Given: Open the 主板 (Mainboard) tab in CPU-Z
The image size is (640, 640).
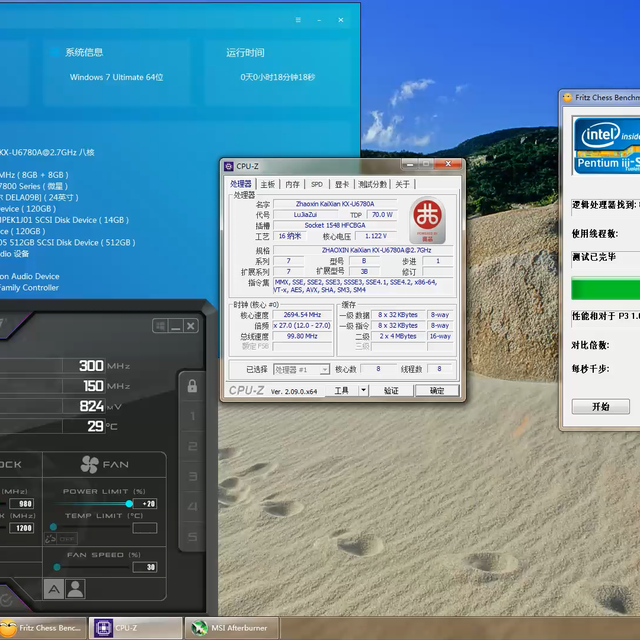Looking at the screenshot, I should coord(268,184).
